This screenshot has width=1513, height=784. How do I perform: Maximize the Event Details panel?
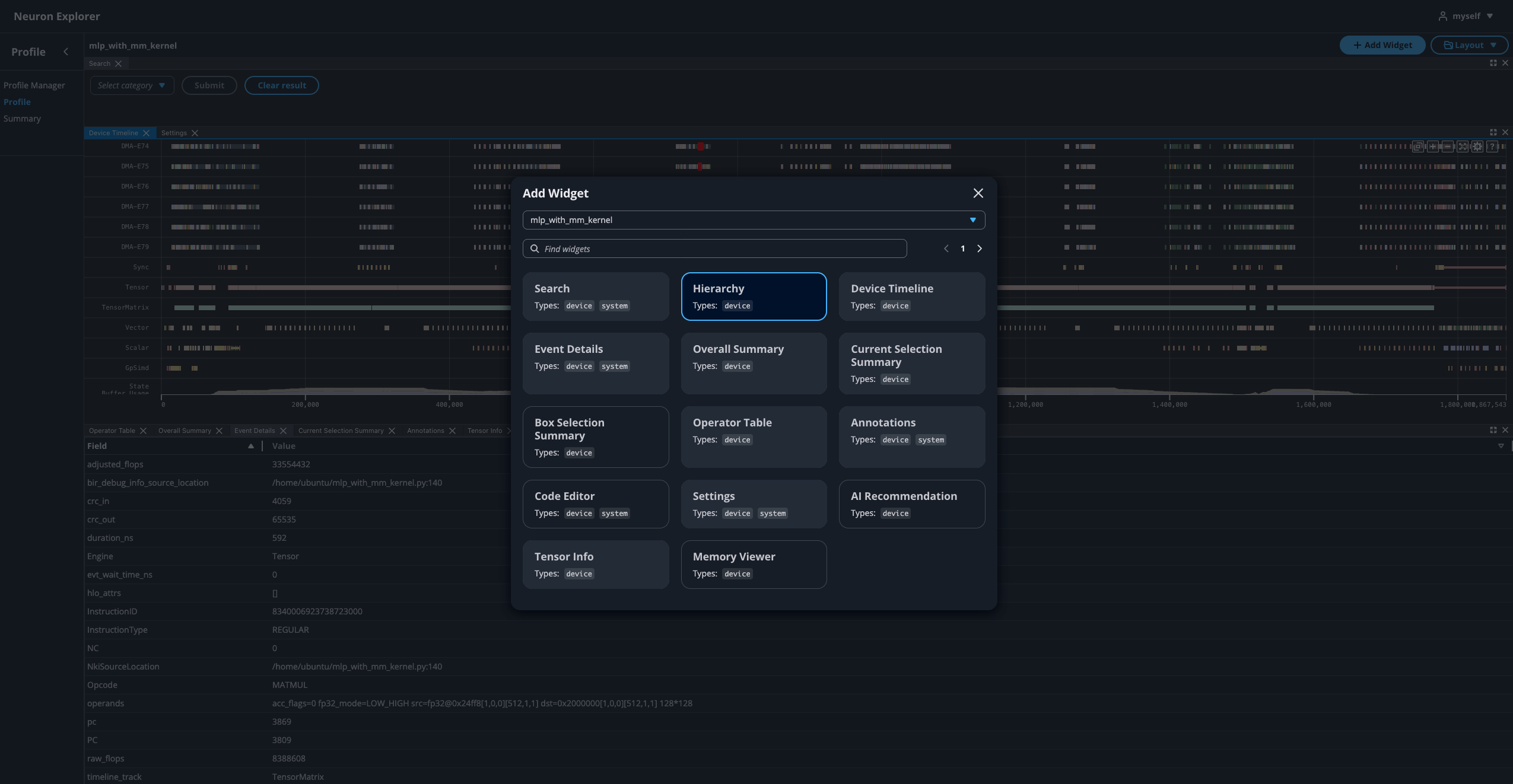point(1493,430)
